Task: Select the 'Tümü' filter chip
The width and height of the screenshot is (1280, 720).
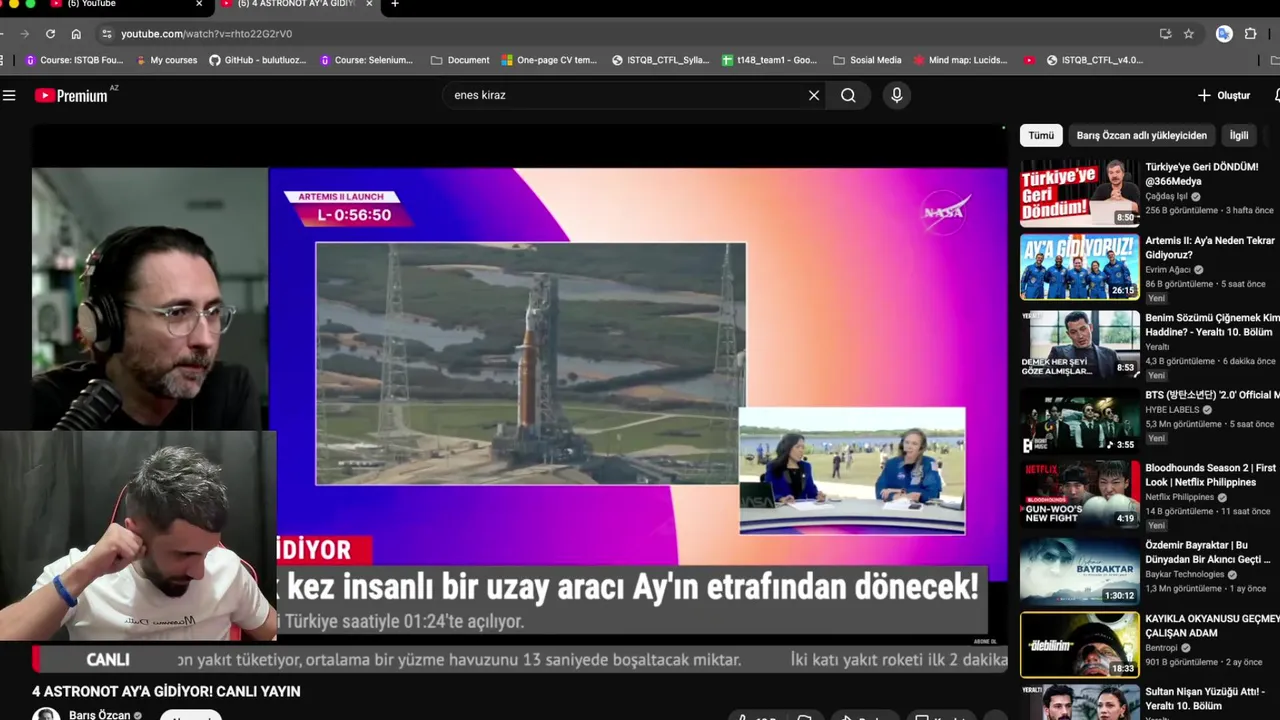Action: pos(1041,135)
